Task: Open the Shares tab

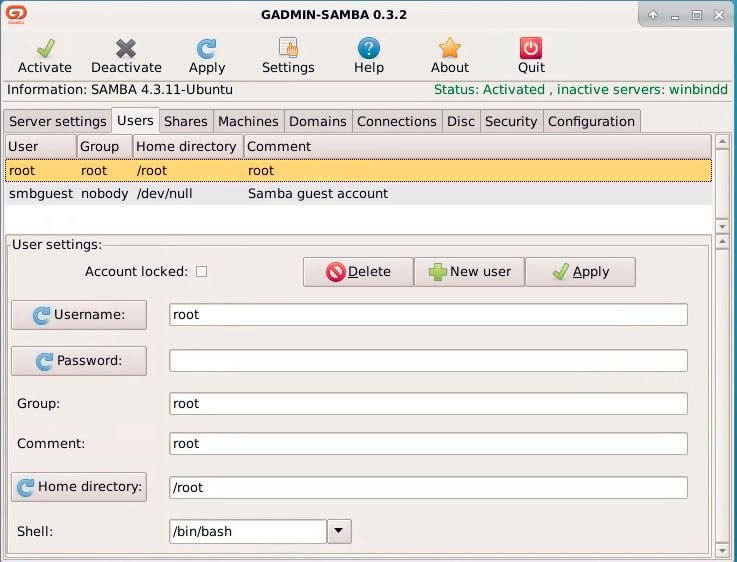Action: 186,121
